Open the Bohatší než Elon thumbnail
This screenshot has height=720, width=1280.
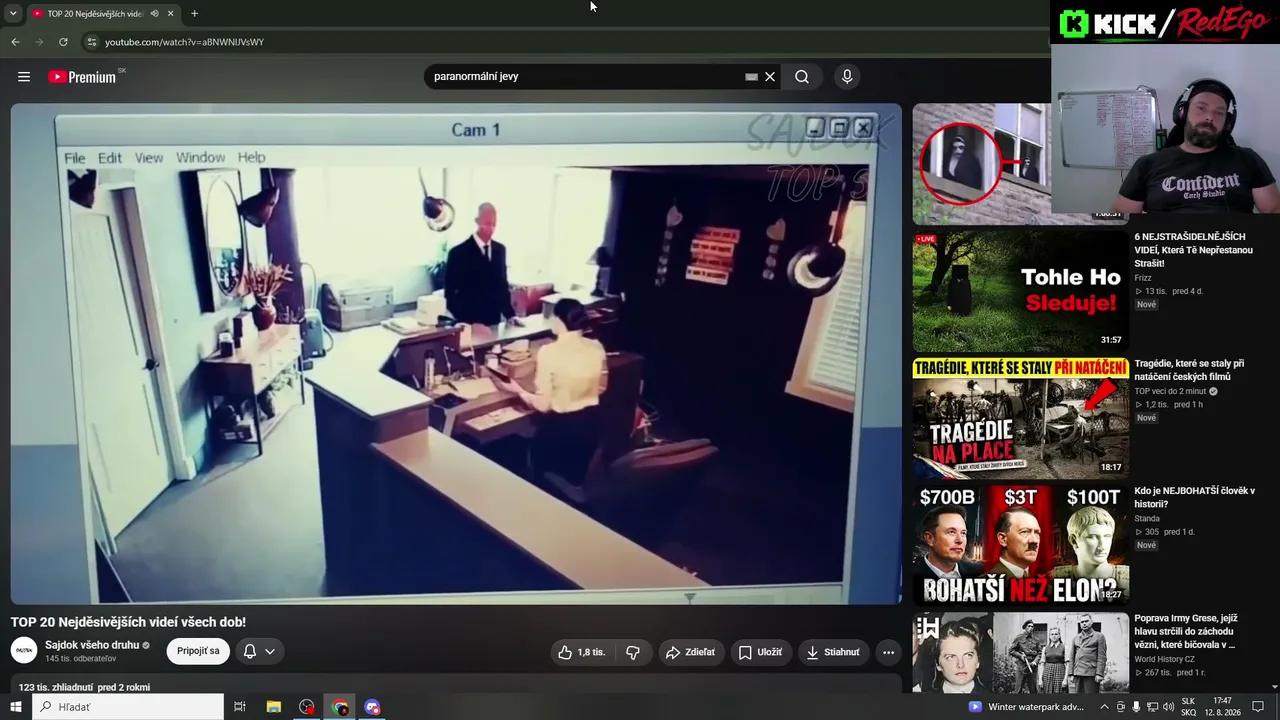pos(1020,545)
